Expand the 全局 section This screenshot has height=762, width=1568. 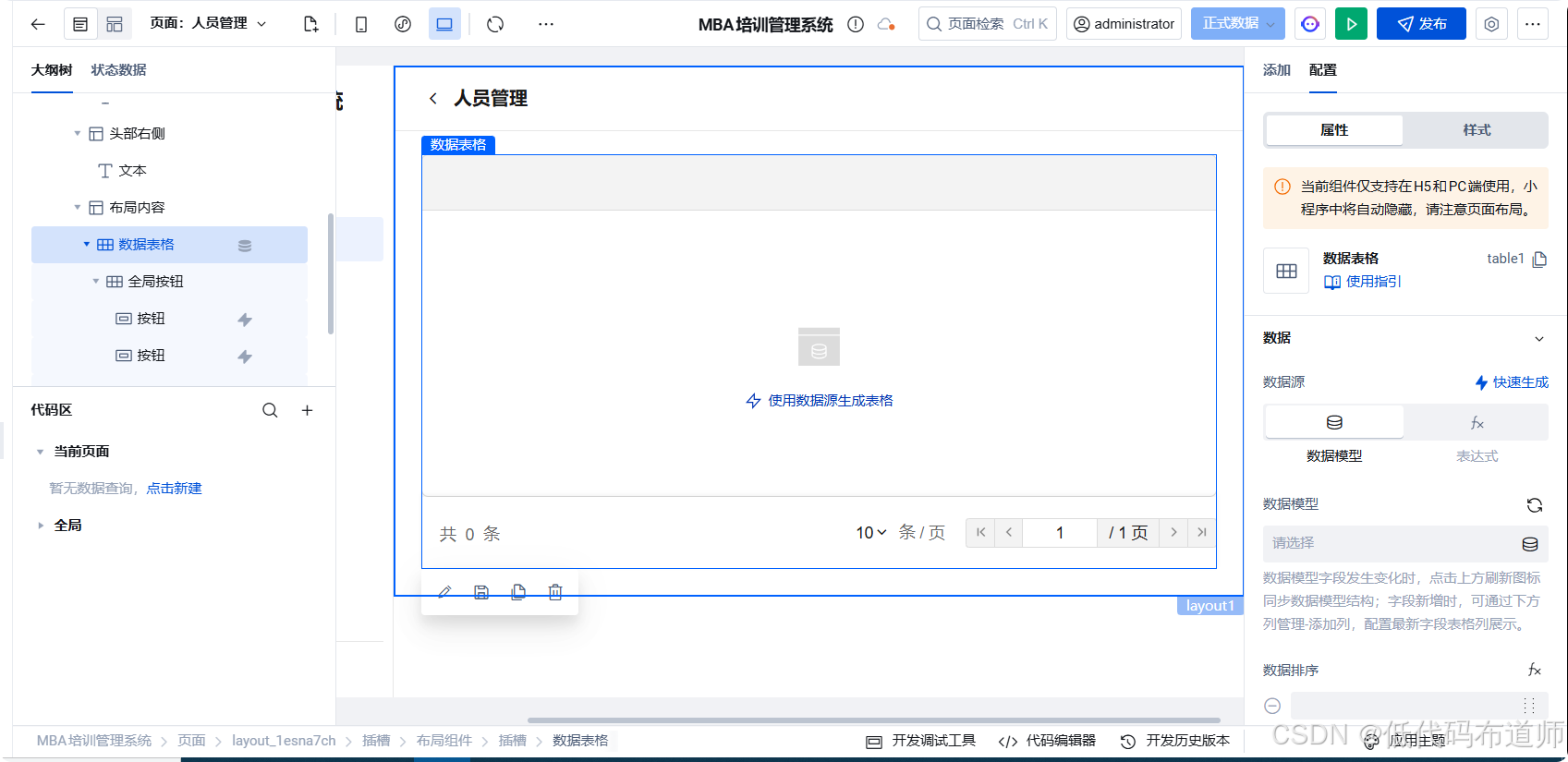41,526
